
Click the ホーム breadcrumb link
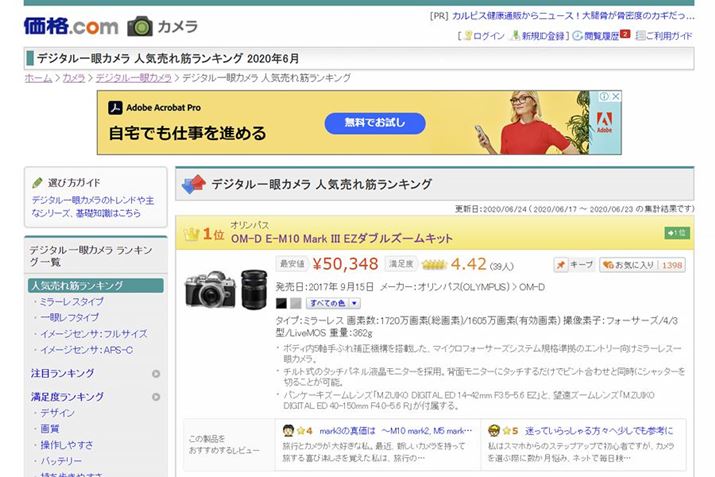pos(38,78)
